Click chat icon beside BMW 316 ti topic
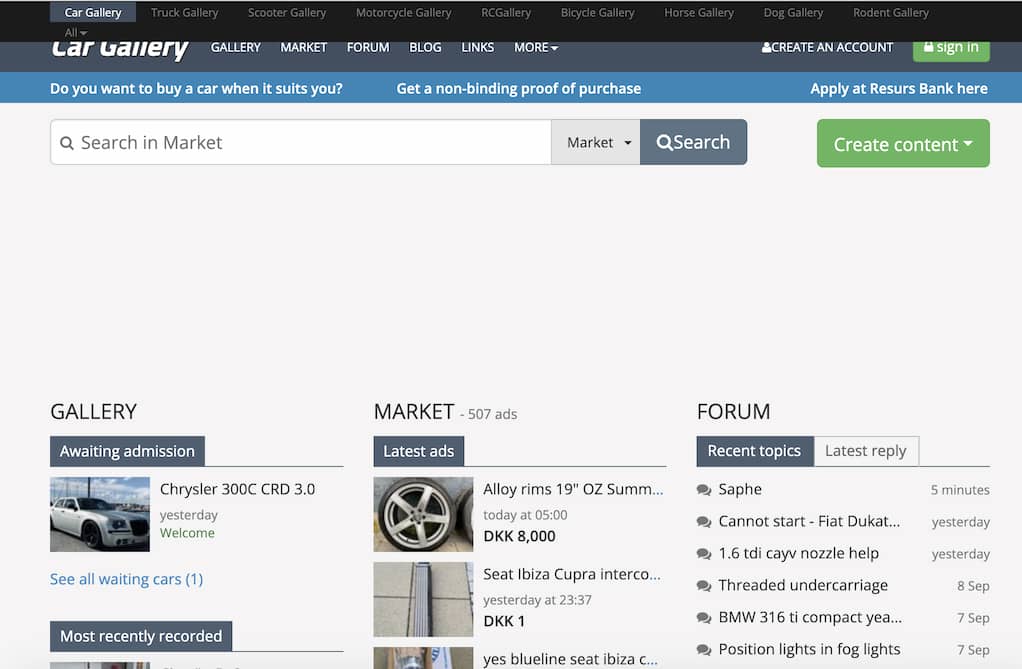1022x669 pixels. pos(704,618)
